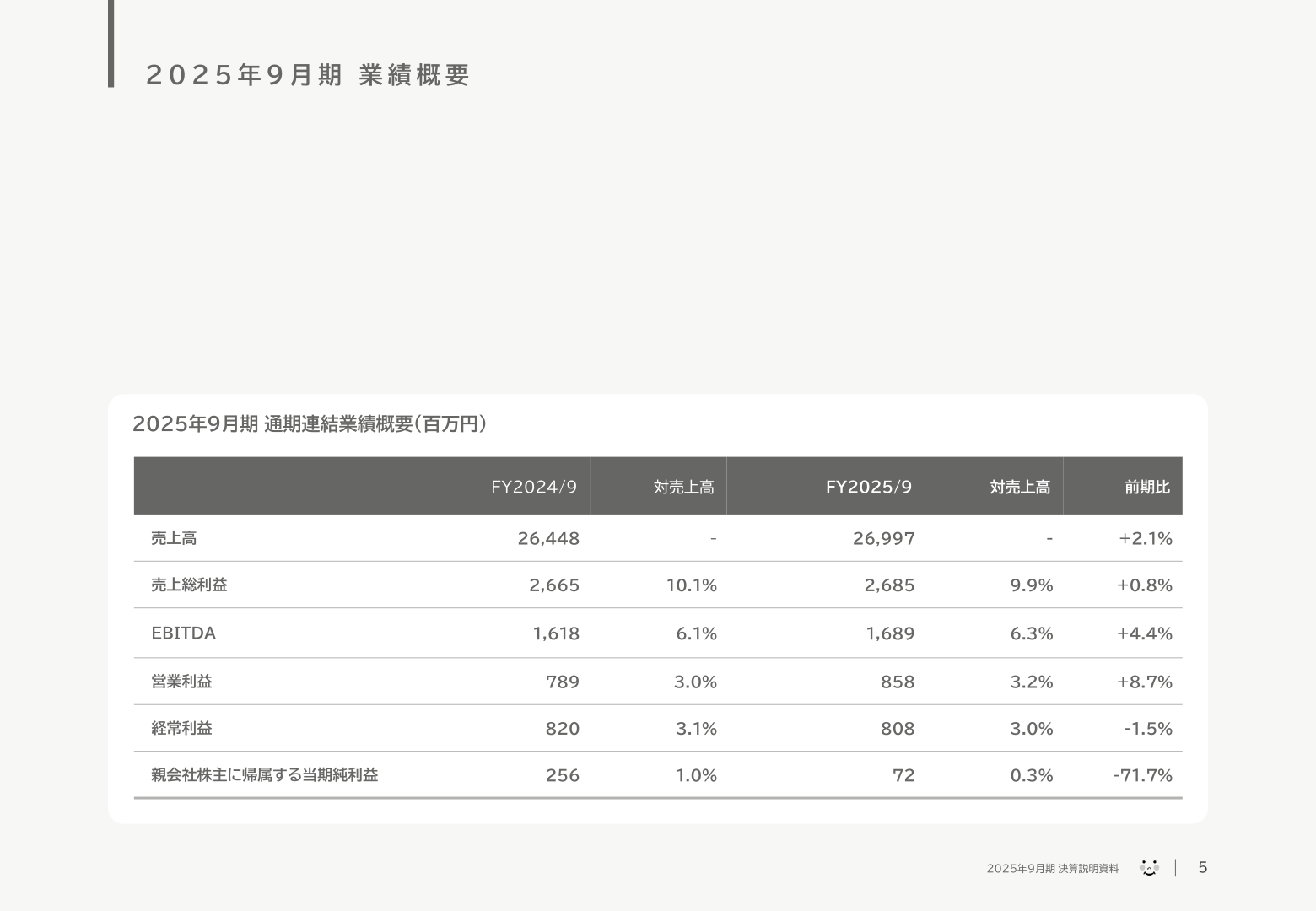Click the +8.7% growth figure
Screen dimensions: 1316x911
1145,682
